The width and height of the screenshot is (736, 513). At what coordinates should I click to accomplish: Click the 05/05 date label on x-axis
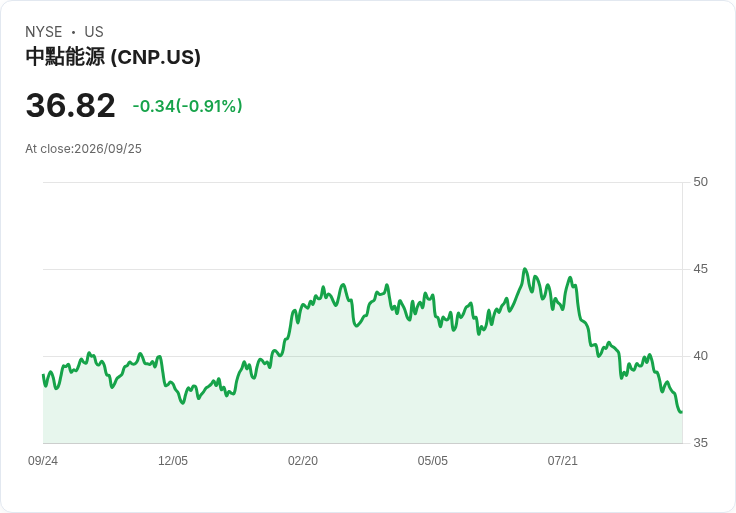pyautogui.click(x=433, y=461)
